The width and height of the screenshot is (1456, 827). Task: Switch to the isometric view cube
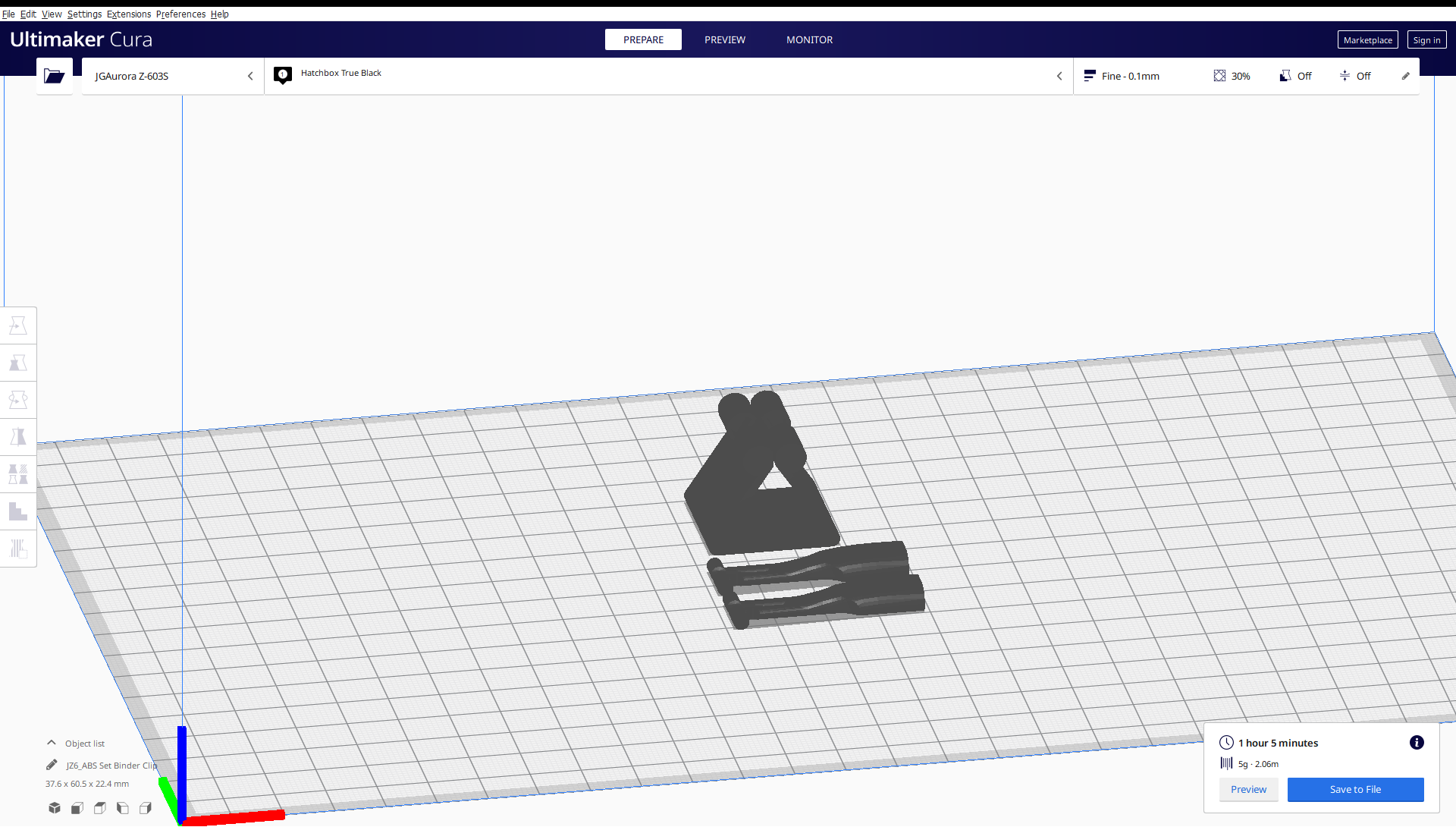tap(54, 808)
